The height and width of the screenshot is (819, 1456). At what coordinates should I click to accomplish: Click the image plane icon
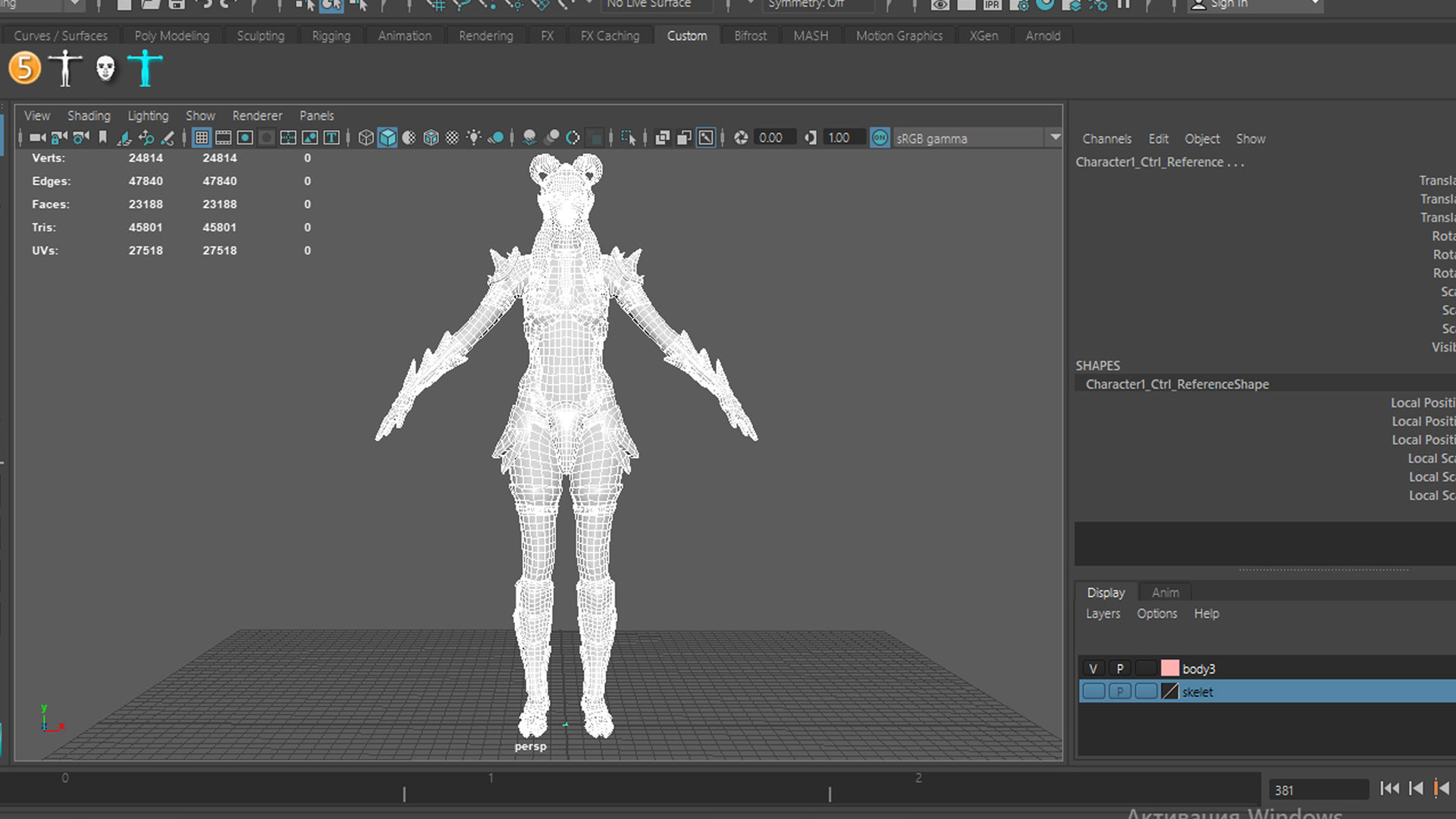tap(124, 137)
